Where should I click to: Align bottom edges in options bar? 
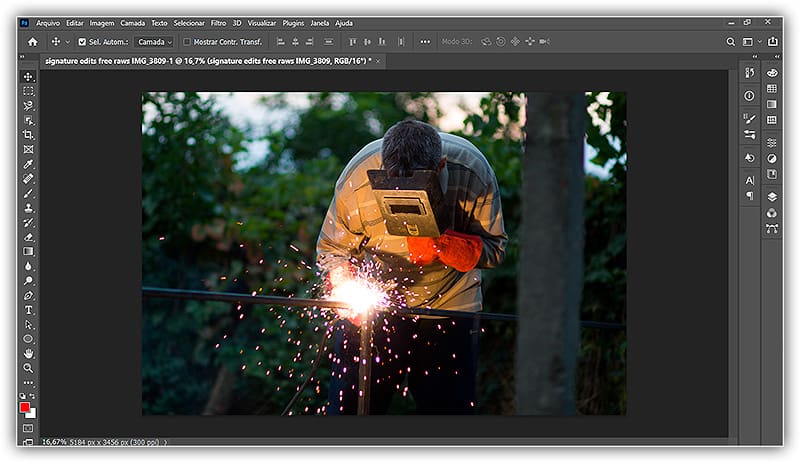382,42
